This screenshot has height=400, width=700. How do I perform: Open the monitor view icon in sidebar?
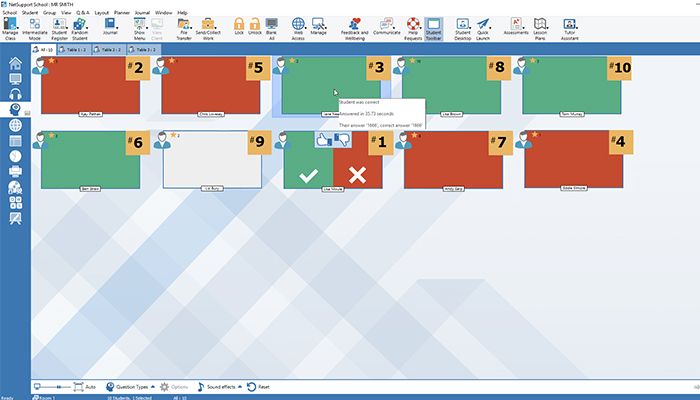pos(15,79)
